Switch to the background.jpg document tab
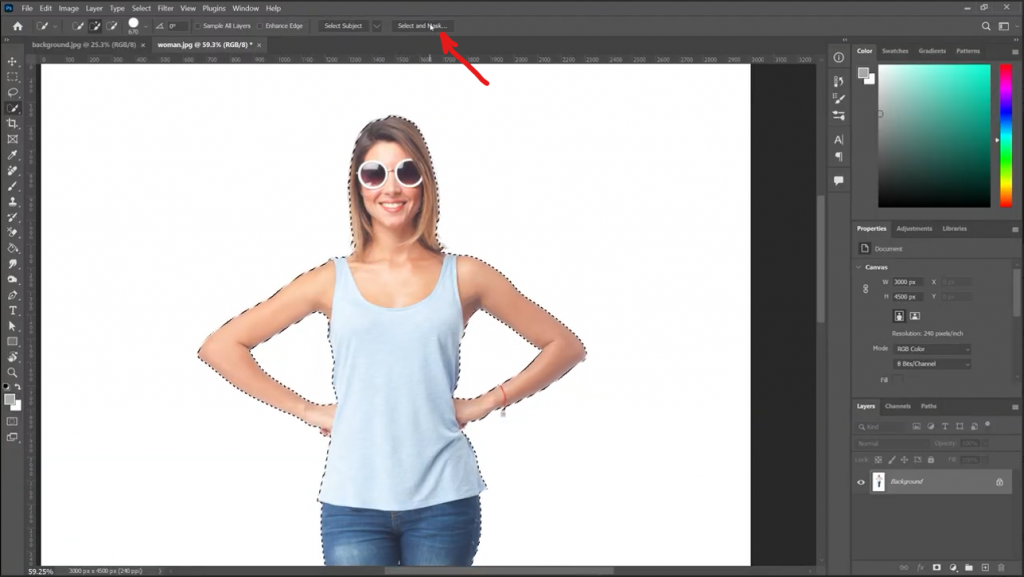Screen dimensions: 1024x577 tap(84, 45)
